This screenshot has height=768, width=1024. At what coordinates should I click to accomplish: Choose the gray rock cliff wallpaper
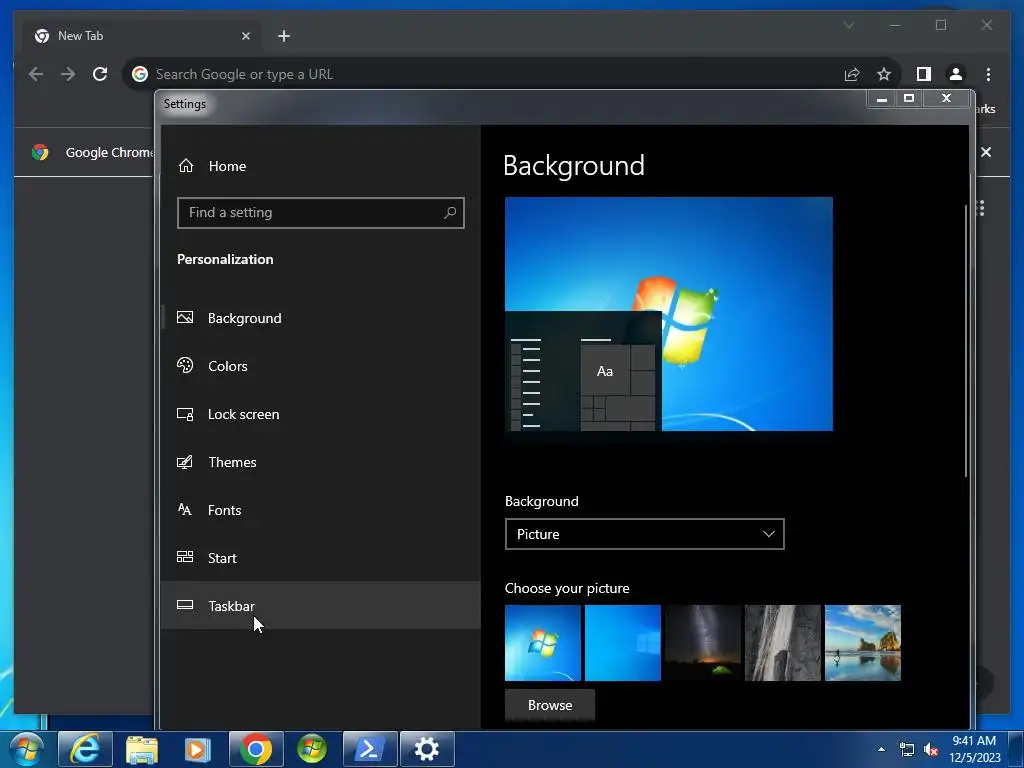(783, 643)
